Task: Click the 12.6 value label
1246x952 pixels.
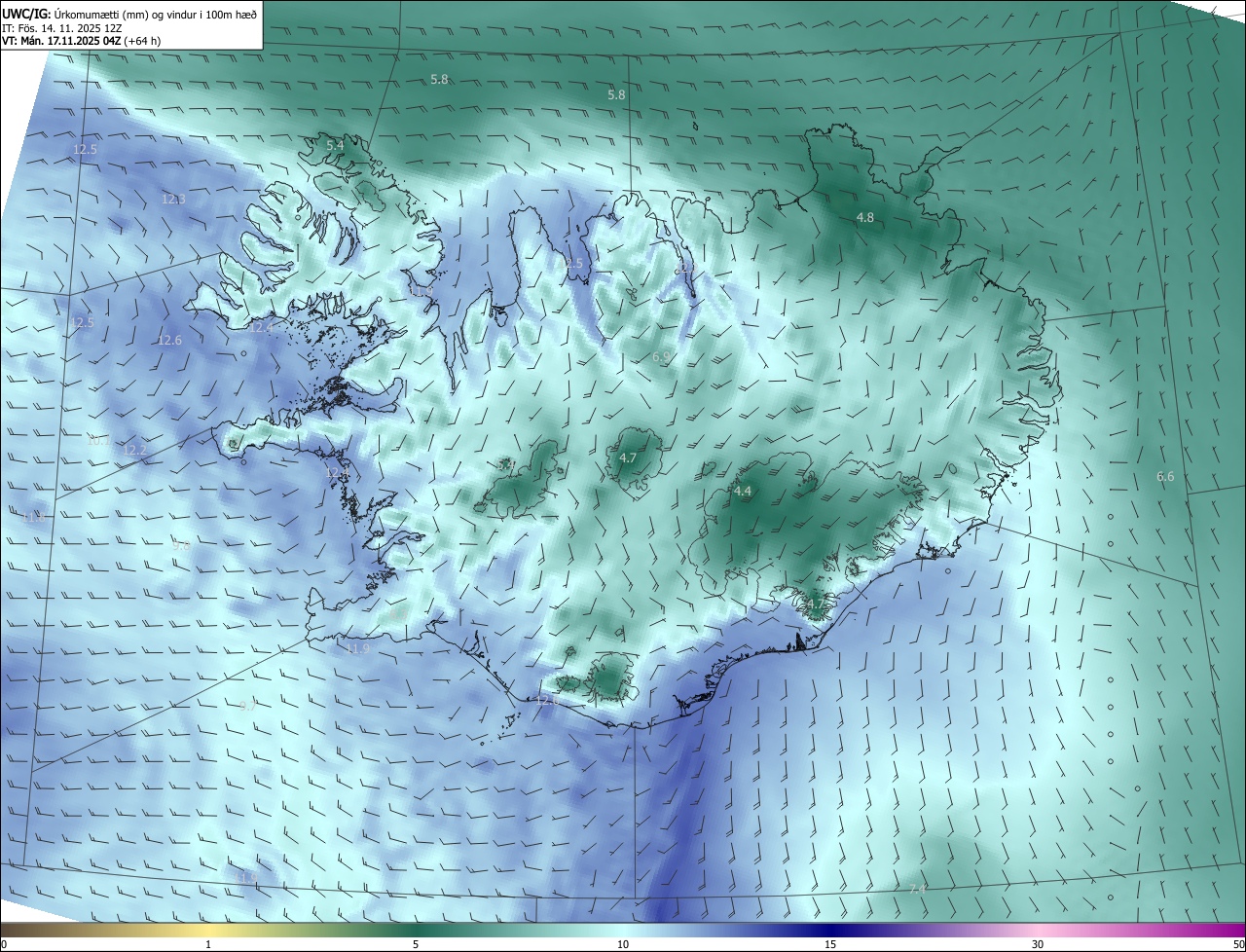Action: (169, 340)
